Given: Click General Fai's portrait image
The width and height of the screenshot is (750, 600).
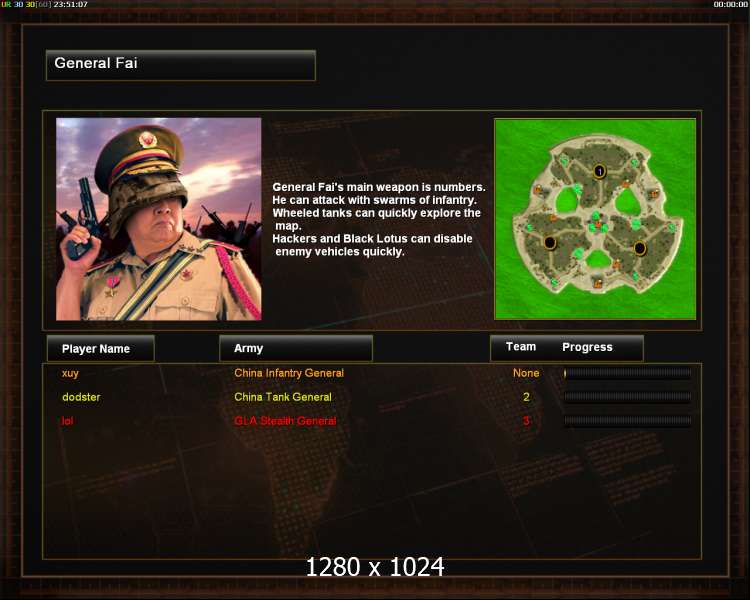Looking at the screenshot, I should point(159,219).
